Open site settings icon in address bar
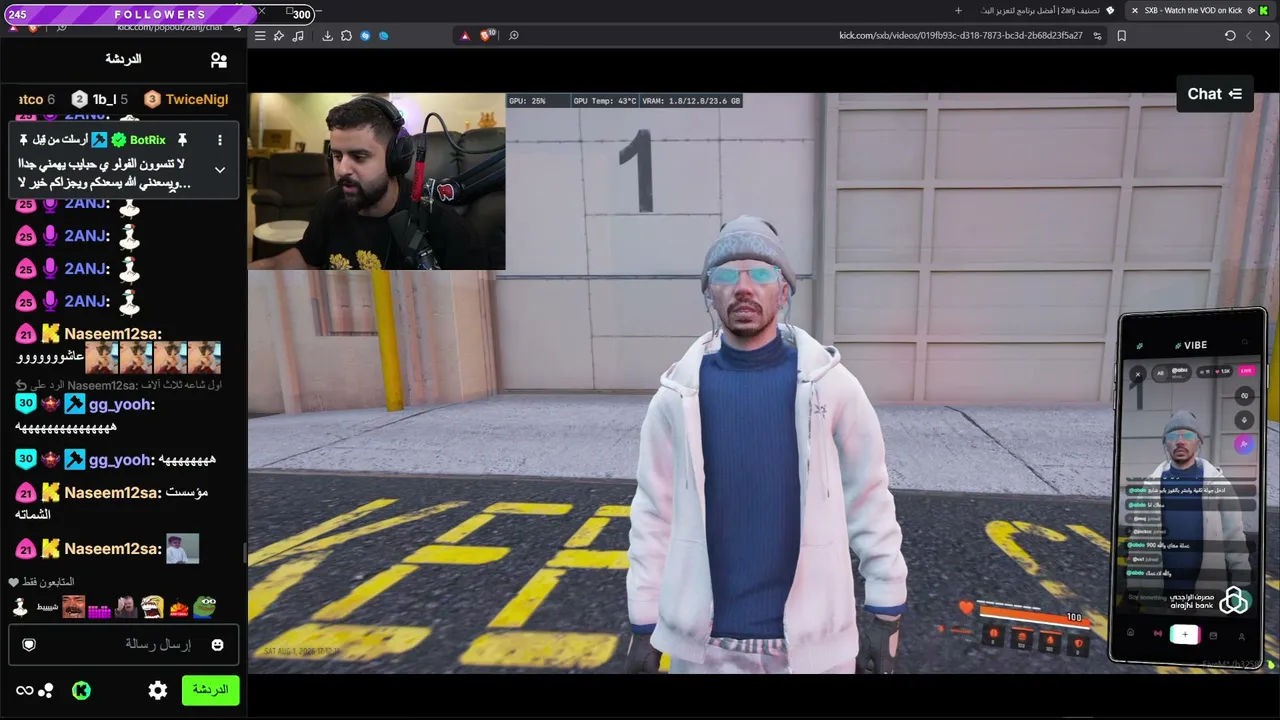The image size is (1280, 720). [1097, 36]
